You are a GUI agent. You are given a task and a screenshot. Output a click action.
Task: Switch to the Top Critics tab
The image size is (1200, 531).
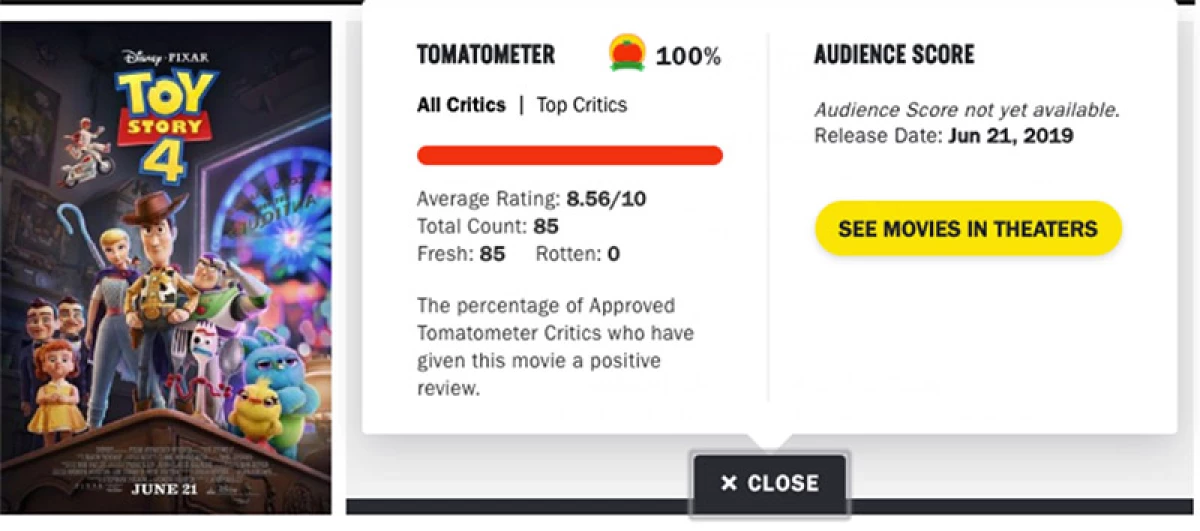(x=582, y=105)
